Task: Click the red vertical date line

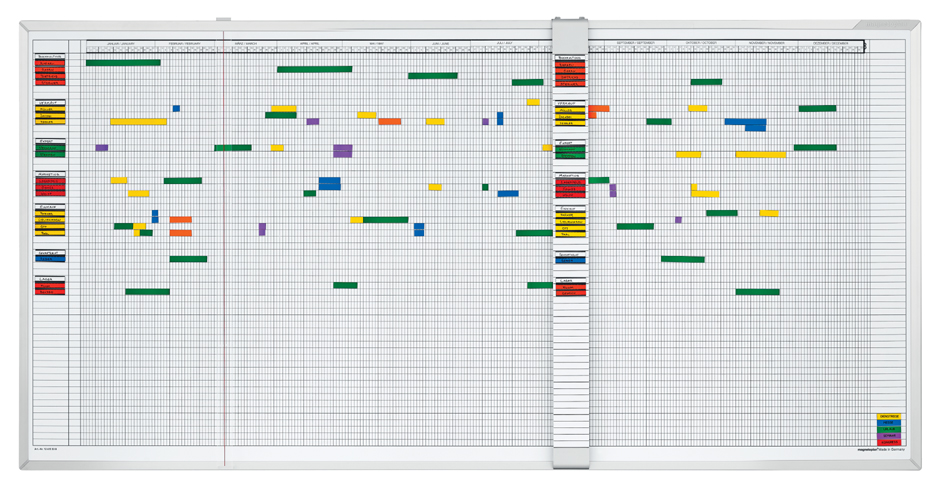Action: click(x=225, y=300)
